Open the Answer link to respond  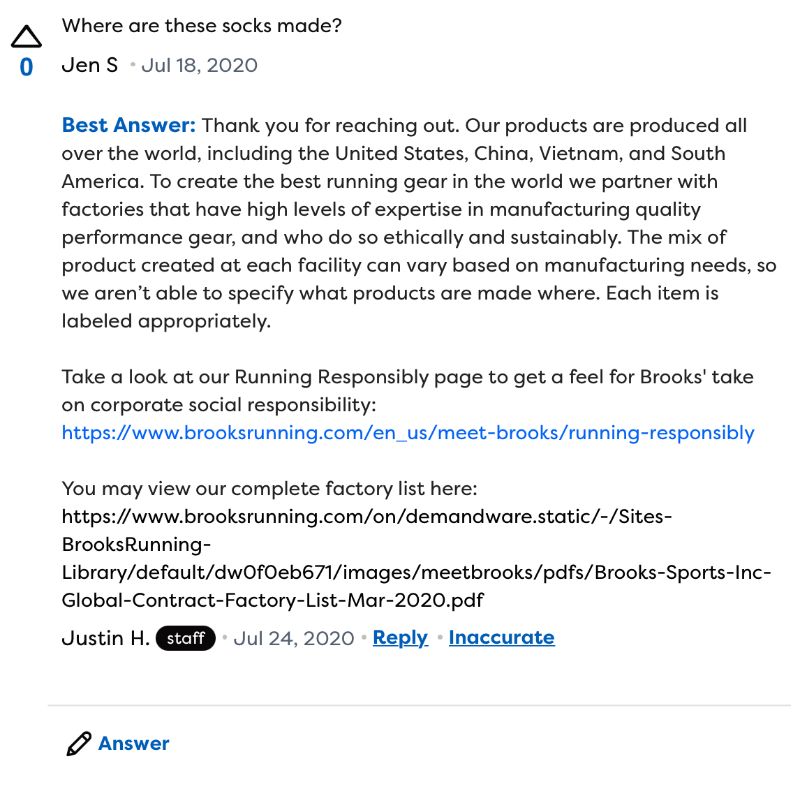[134, 744]
